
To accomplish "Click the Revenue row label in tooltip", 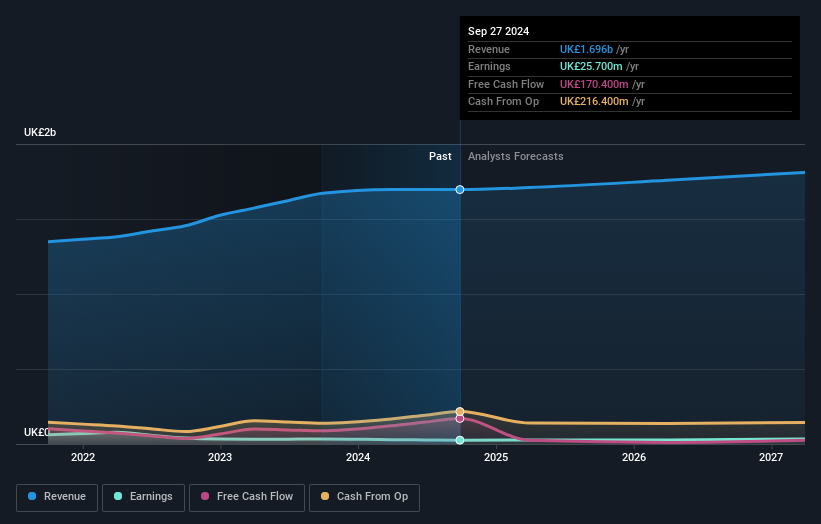I will click(489, 49).
